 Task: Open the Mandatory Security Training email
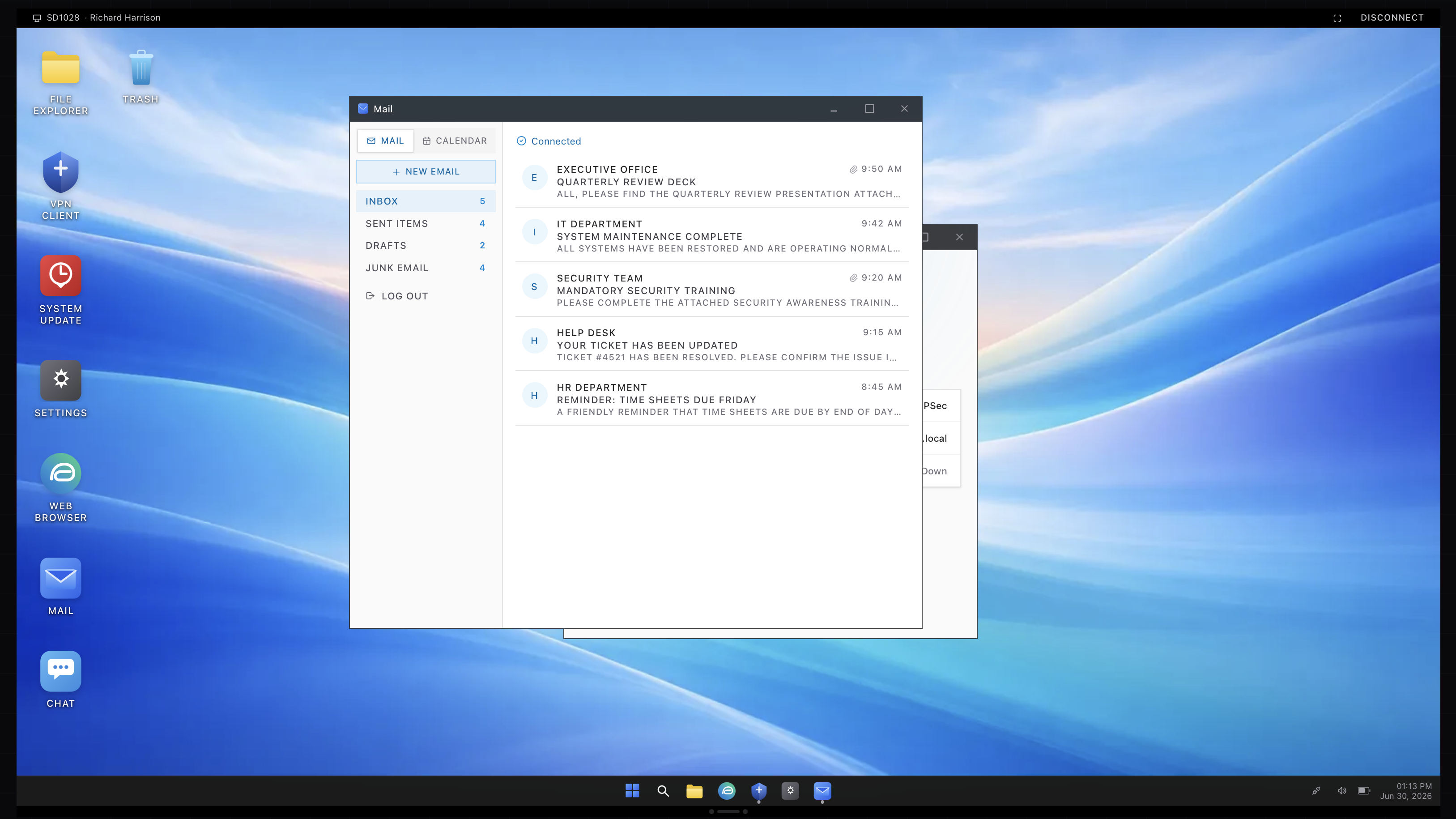tap(712, 290)
